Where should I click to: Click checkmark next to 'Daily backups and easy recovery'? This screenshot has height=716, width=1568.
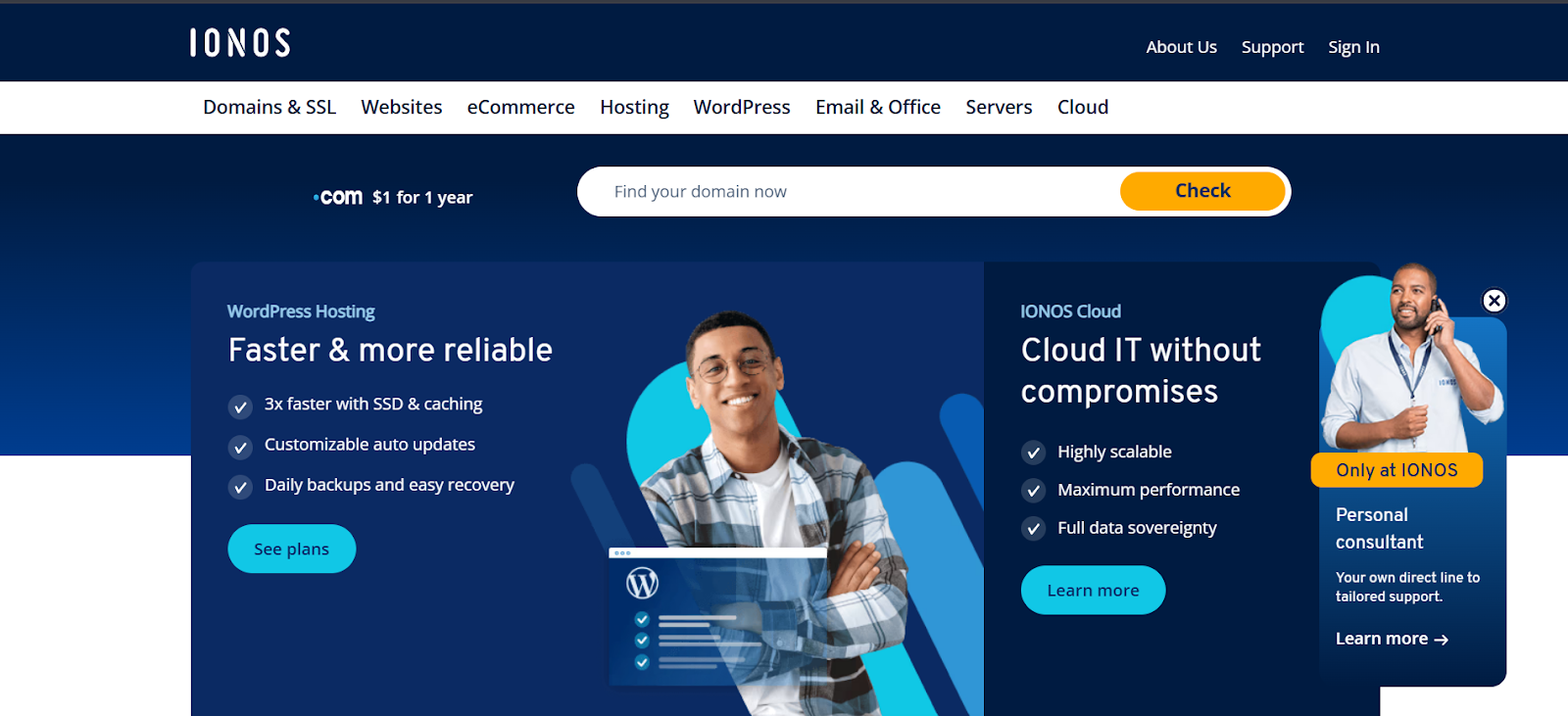coord(240,487)
